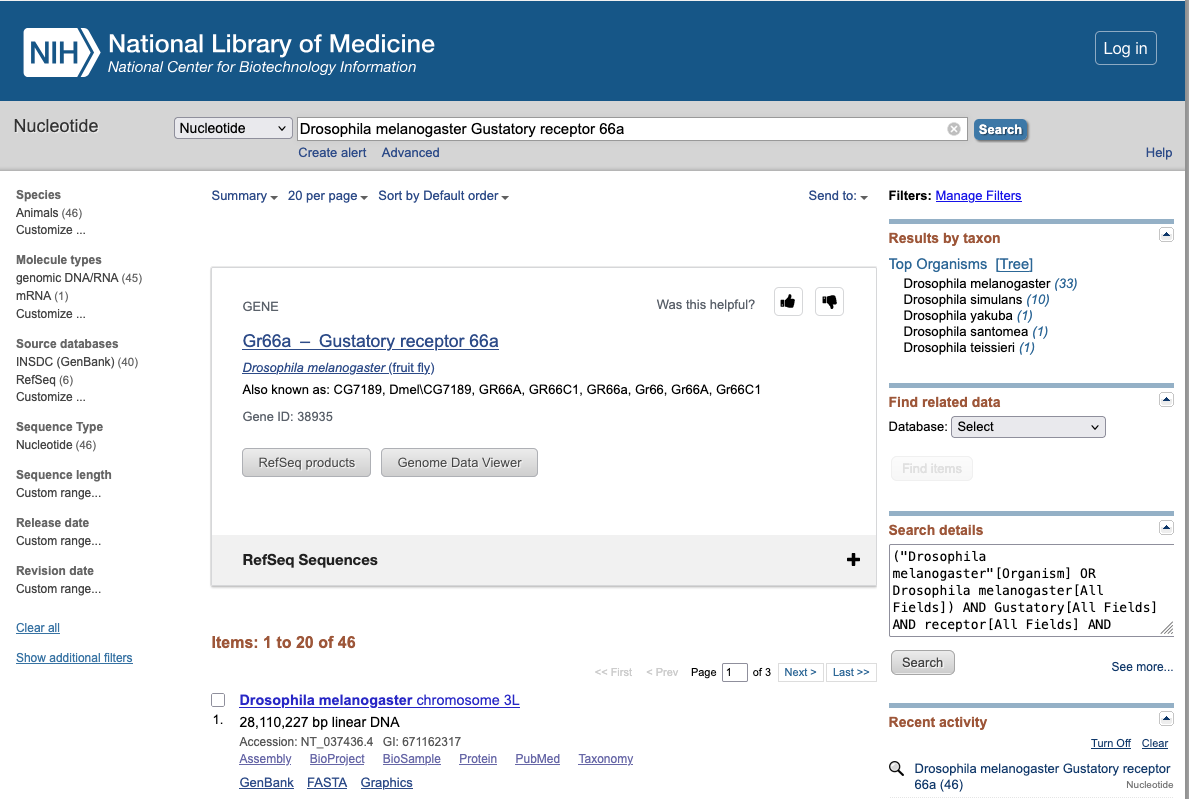Open the Nucleotide database dropdown
This screenshot has width=1189, height=799.
click(x=233, y=129)
